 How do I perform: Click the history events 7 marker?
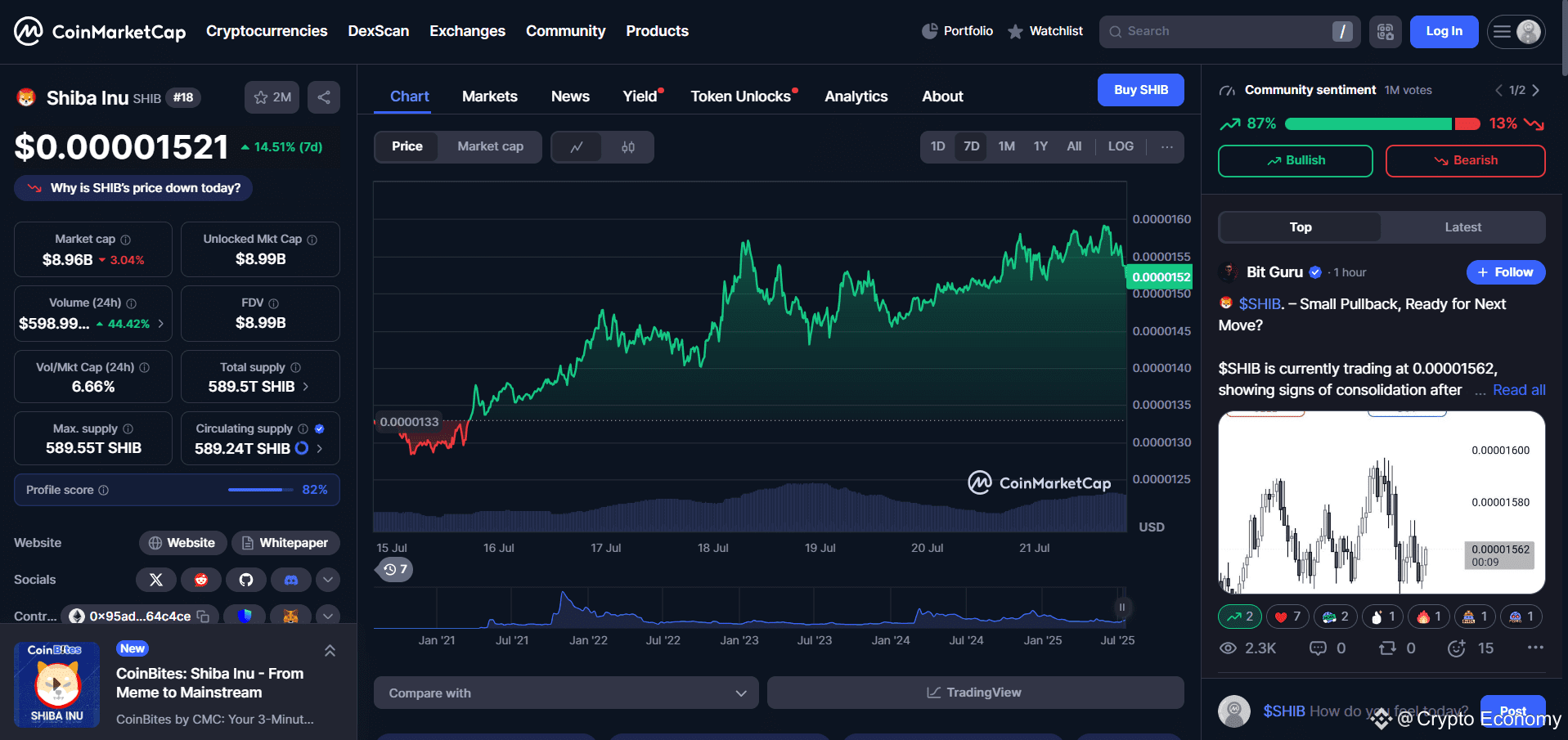(x=394, y=569)
